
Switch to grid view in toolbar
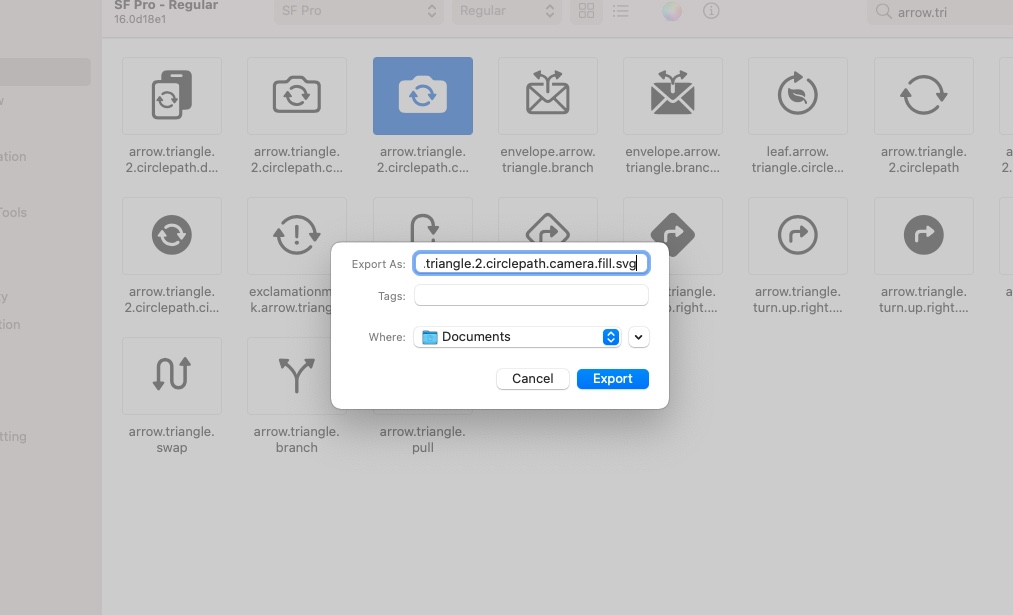click(x=587, y=11)
